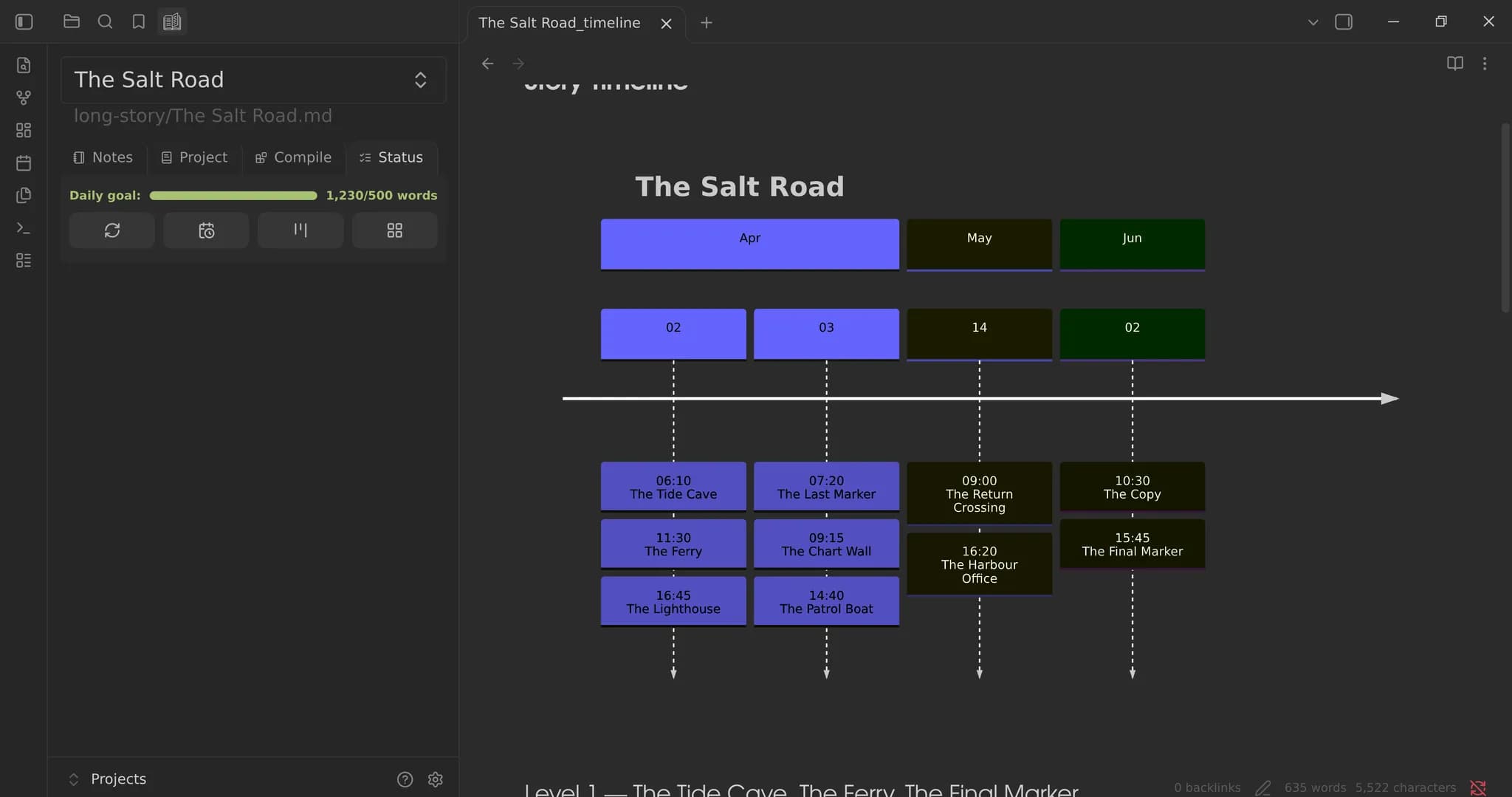Switch to the Notes tab
This screenshot has height=797, width=1512.
coord(103,157)
